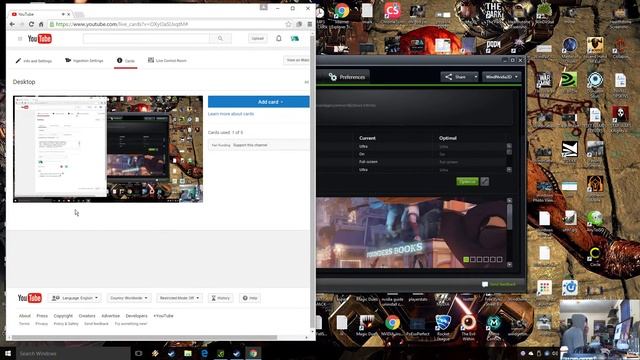Image resolution: width=640 pixels, height=360 pixels.
Task: Open Microsoft Edge from the taskbar
Action: point(204,353)
